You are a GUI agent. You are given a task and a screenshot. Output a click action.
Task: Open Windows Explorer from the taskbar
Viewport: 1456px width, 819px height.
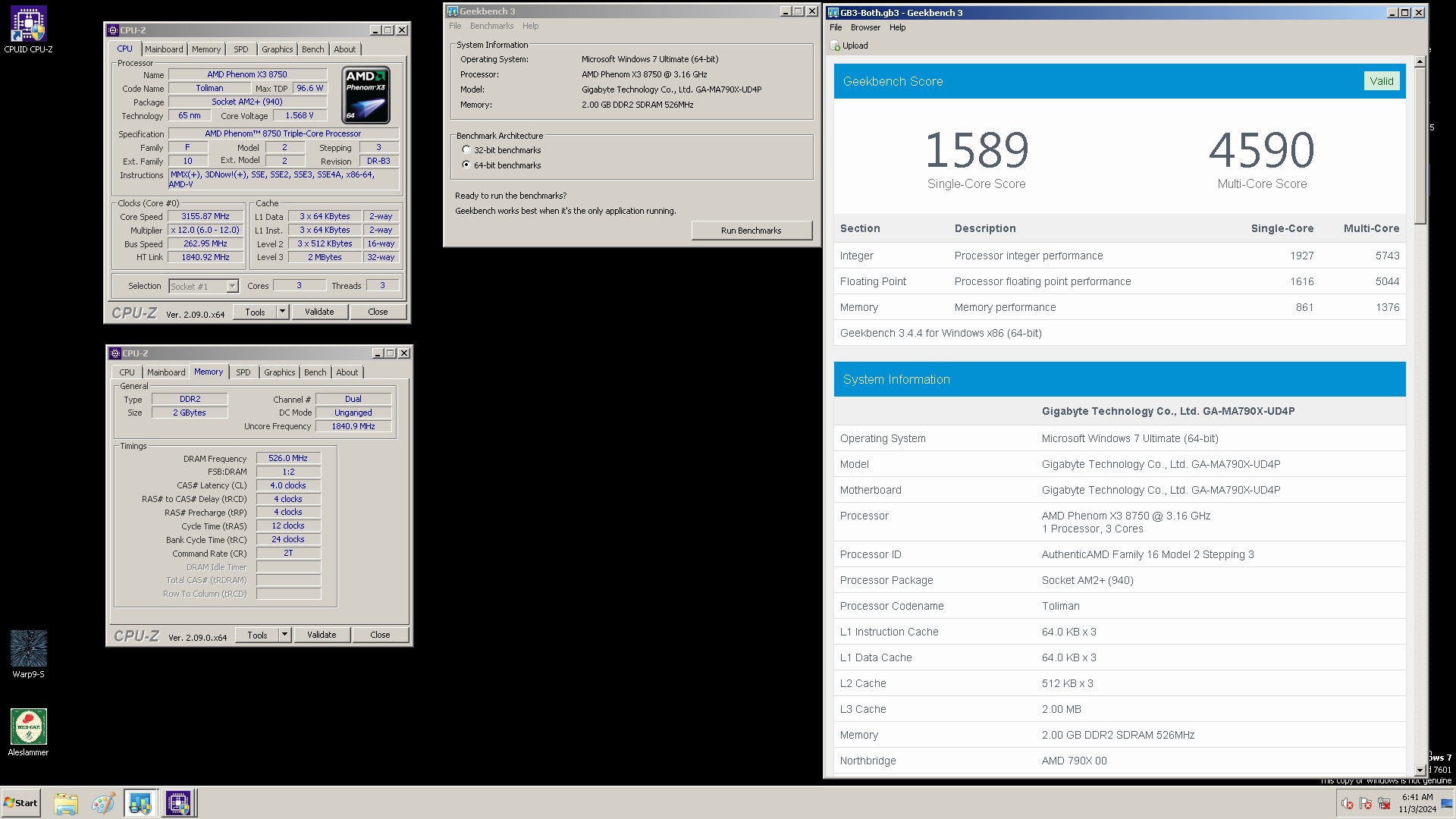66,803
